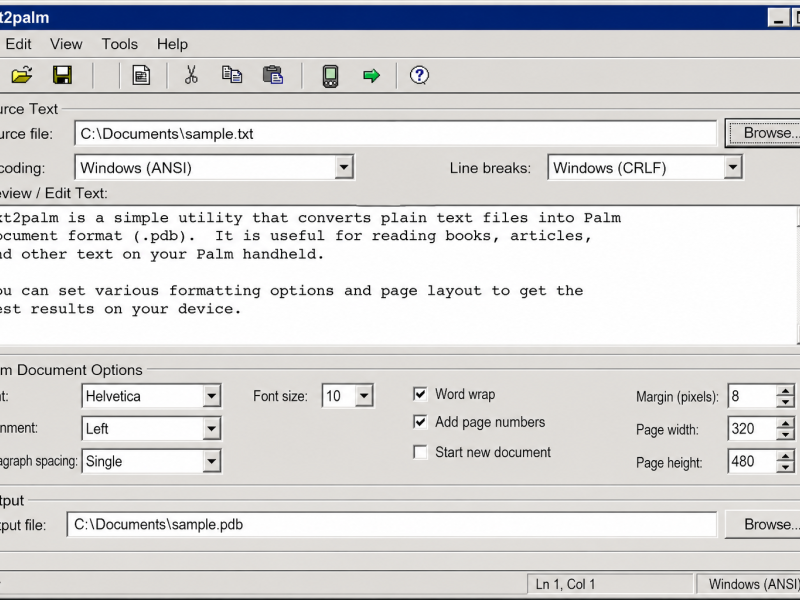This screenshot has height=600, width=800.
Task: Click the output file path sample.pdb field
Action: point(391,524)
